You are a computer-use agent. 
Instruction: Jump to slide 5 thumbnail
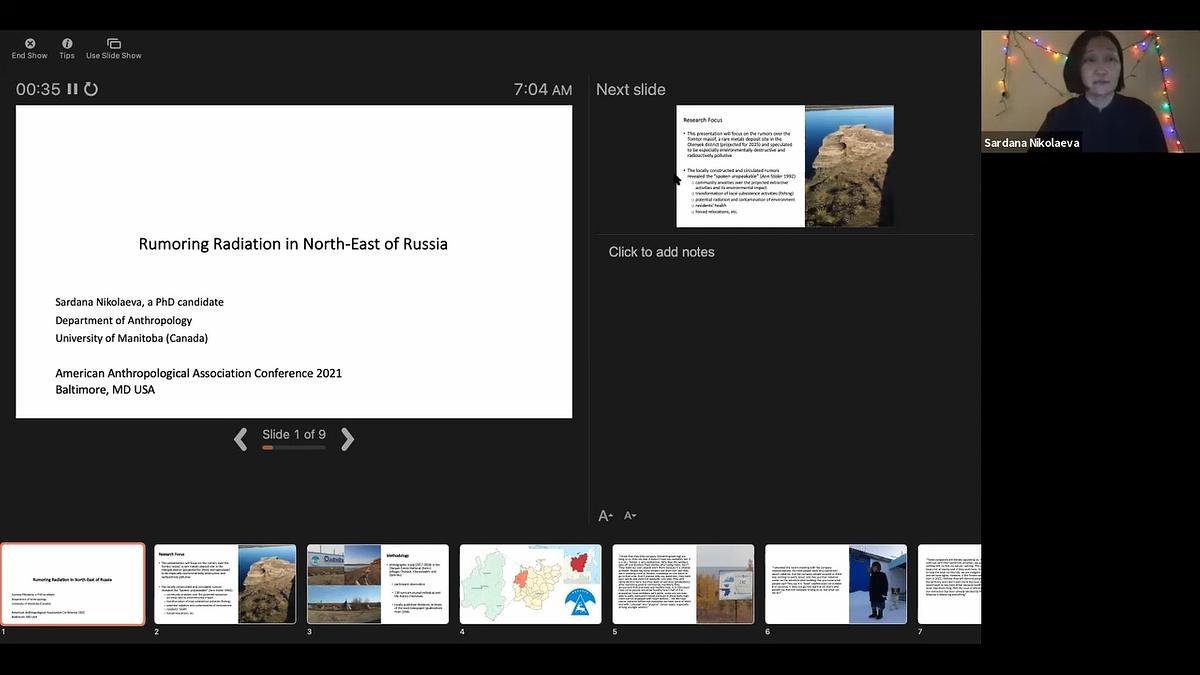(x=683, y=584)
